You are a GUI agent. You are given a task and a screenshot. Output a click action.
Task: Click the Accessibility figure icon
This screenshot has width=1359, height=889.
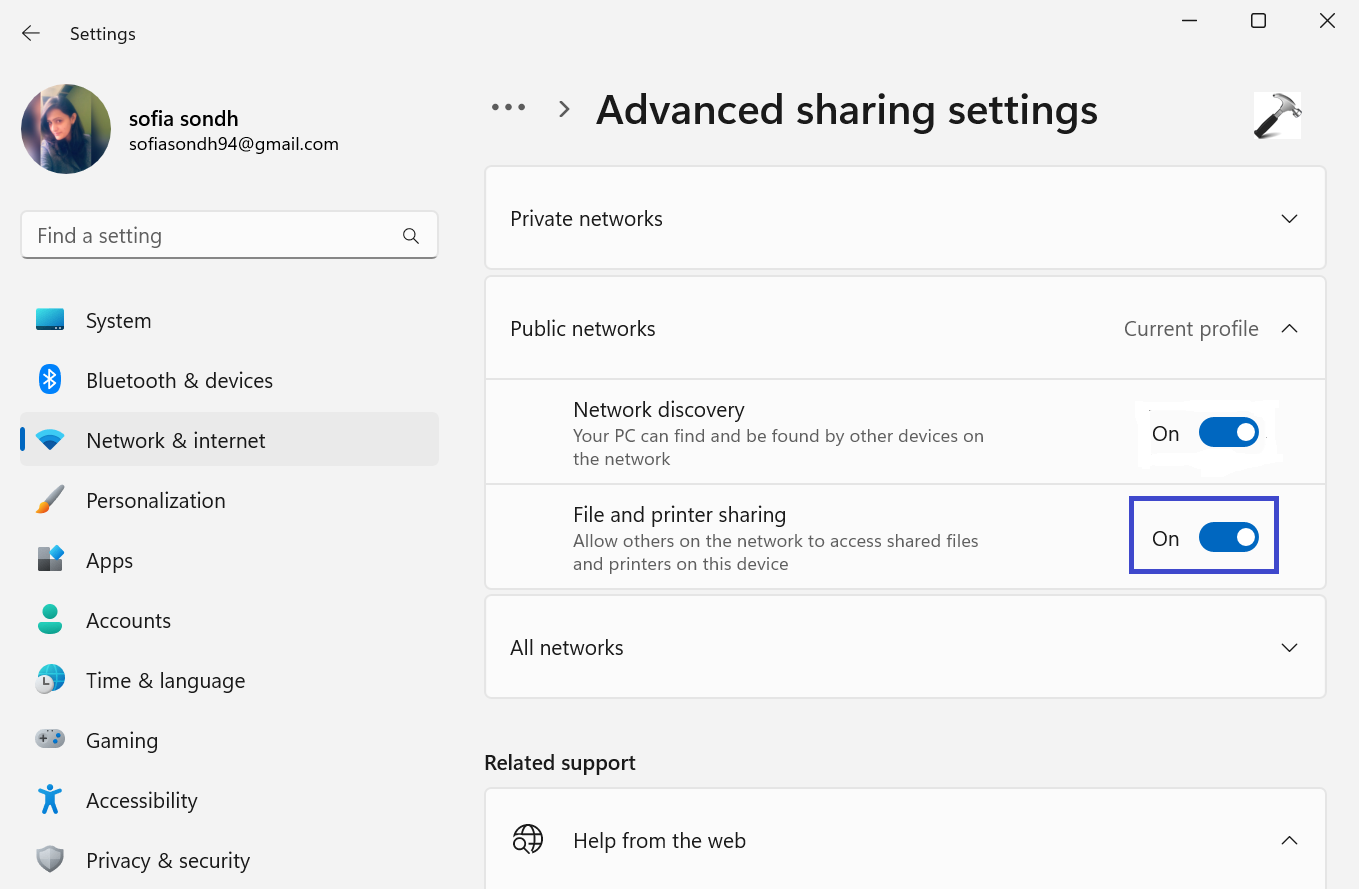[50, 799]
